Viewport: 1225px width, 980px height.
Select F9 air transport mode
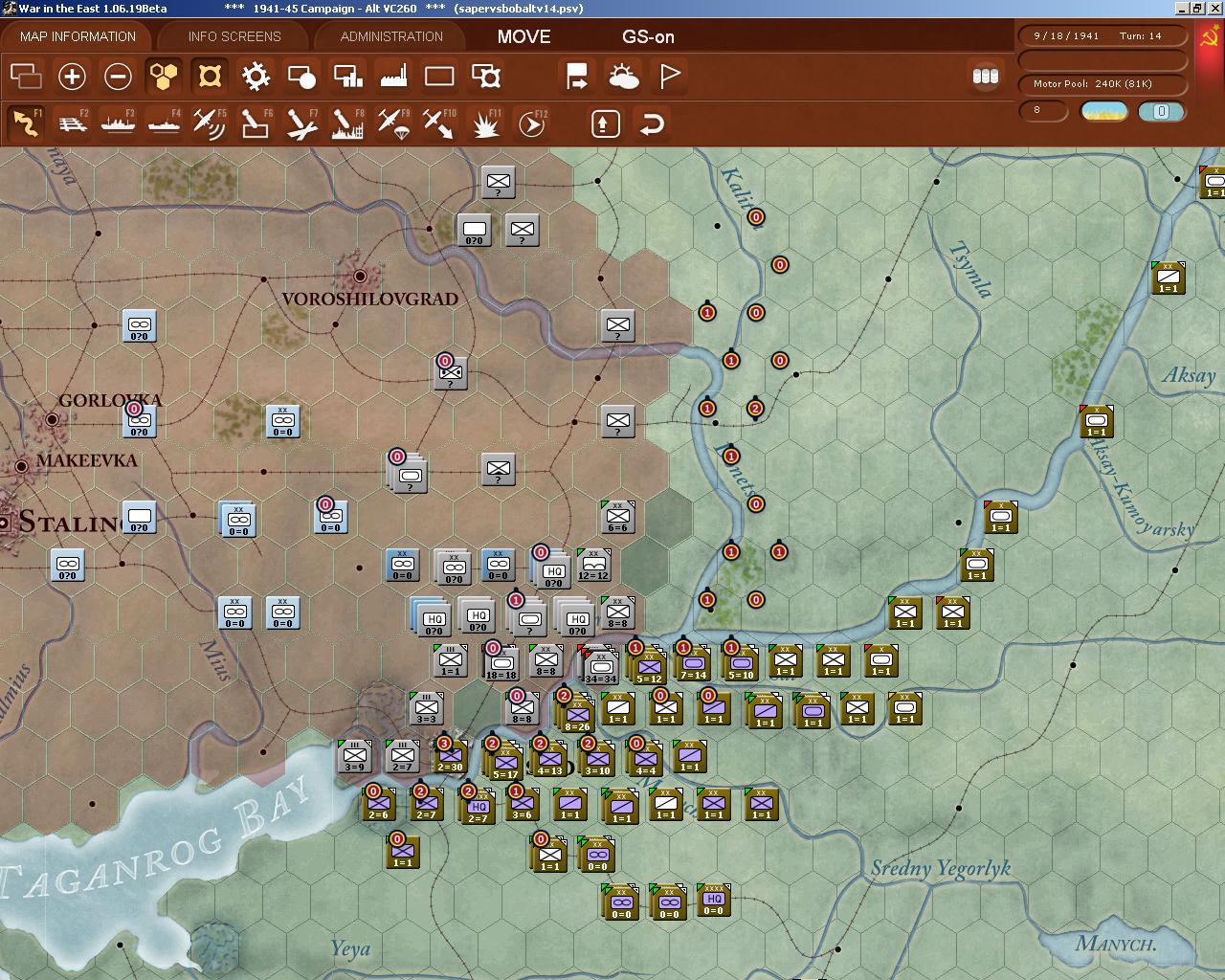click(393, 123)
